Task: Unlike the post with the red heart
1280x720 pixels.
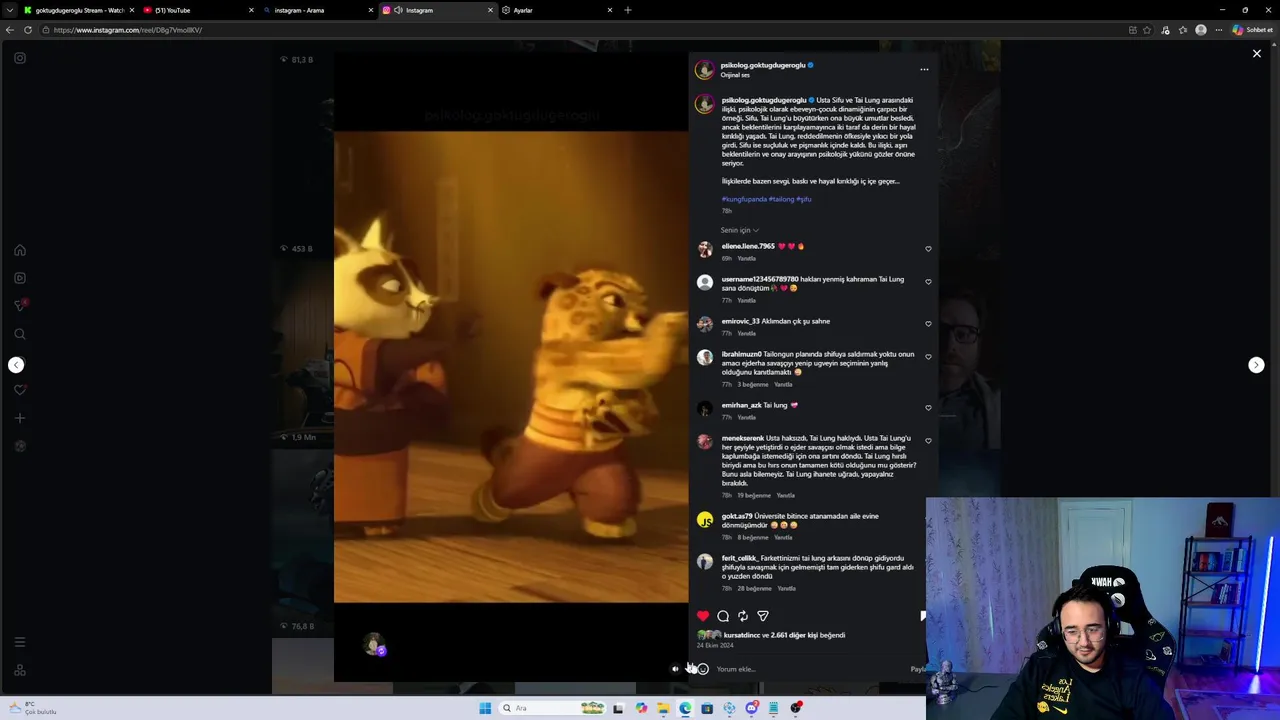Action: tap(703, 616)
